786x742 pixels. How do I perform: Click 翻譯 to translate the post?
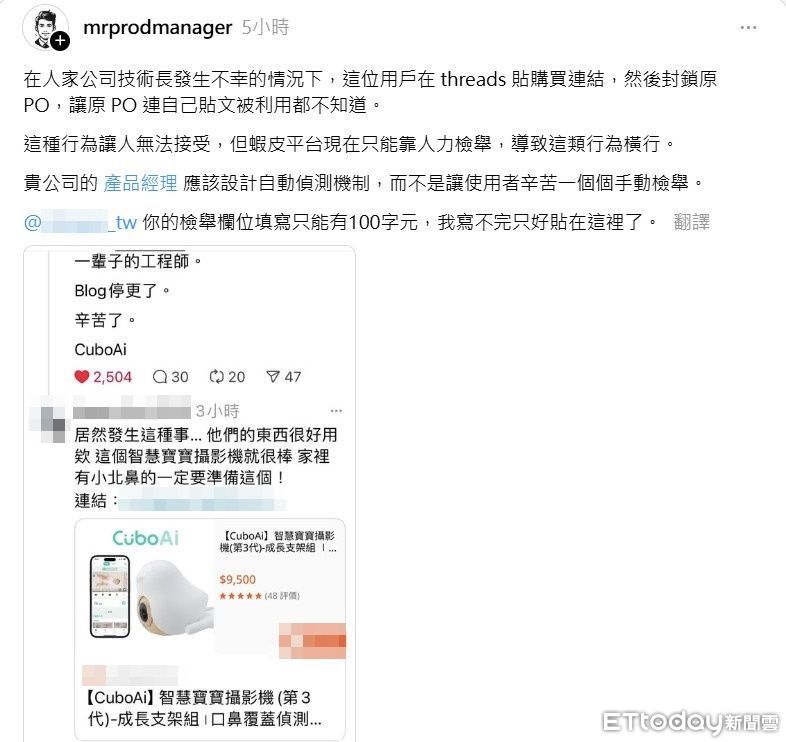pos(691,222)
